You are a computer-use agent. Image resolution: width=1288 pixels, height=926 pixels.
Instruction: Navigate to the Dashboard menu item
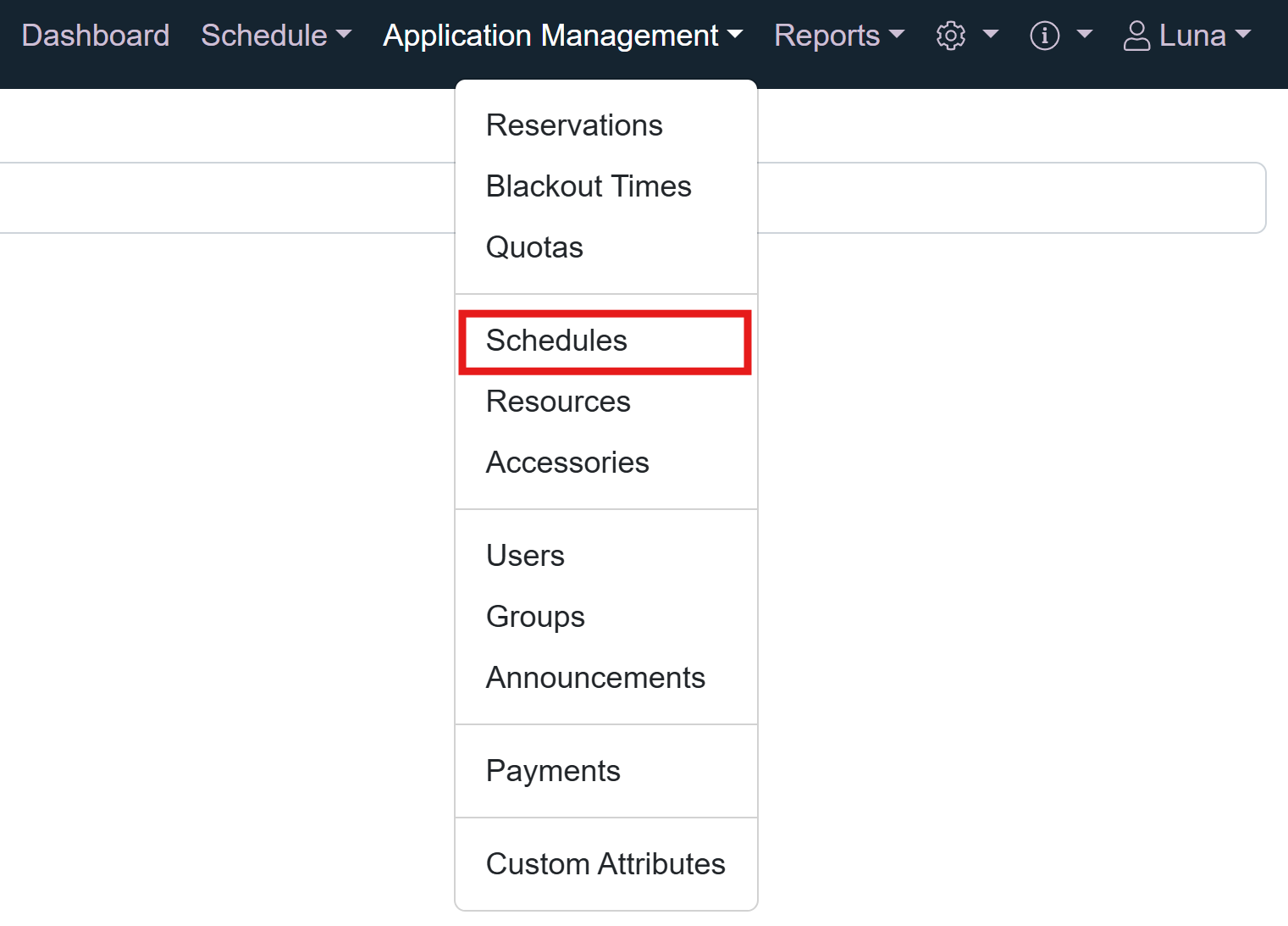[x=95, y=36]
